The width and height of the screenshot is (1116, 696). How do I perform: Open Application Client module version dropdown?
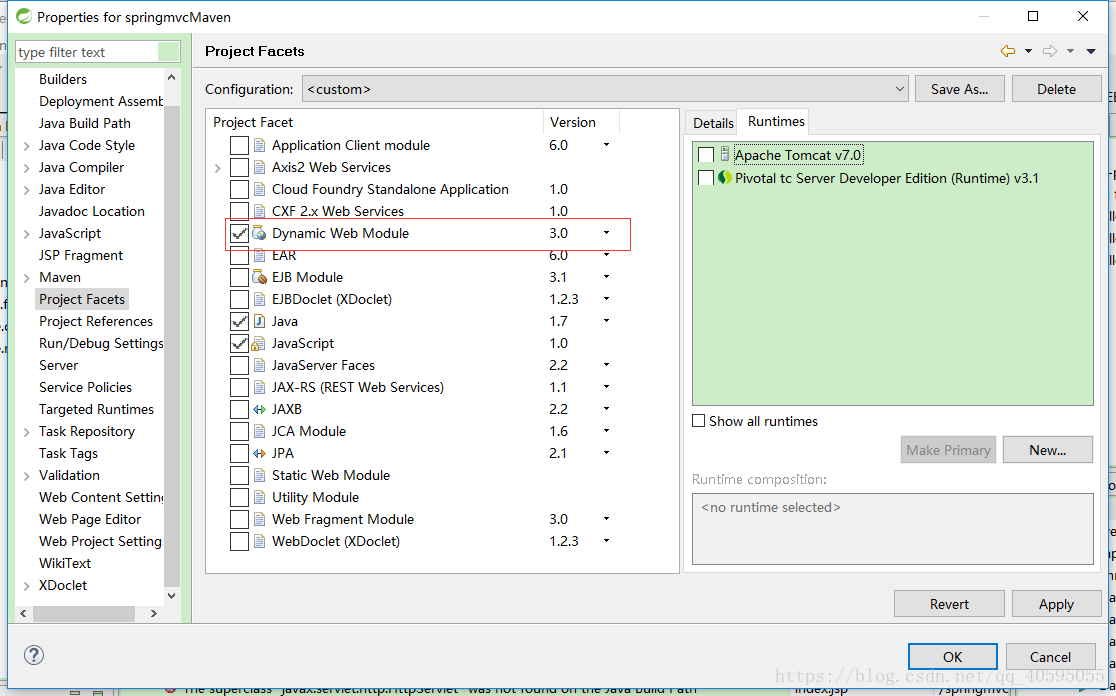coord(606,144)
